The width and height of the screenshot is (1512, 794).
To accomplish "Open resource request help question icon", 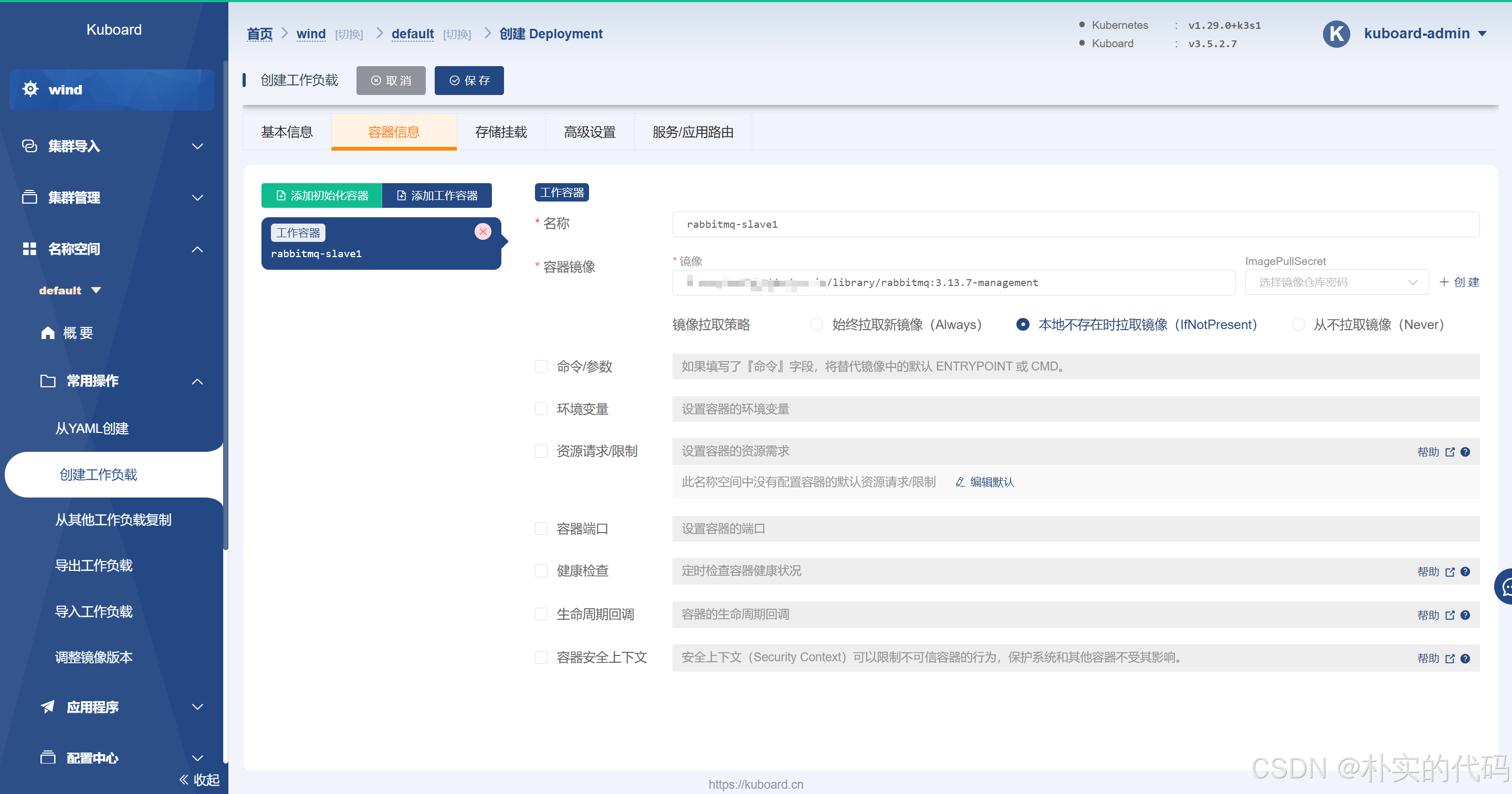I will click(1465, 452).
